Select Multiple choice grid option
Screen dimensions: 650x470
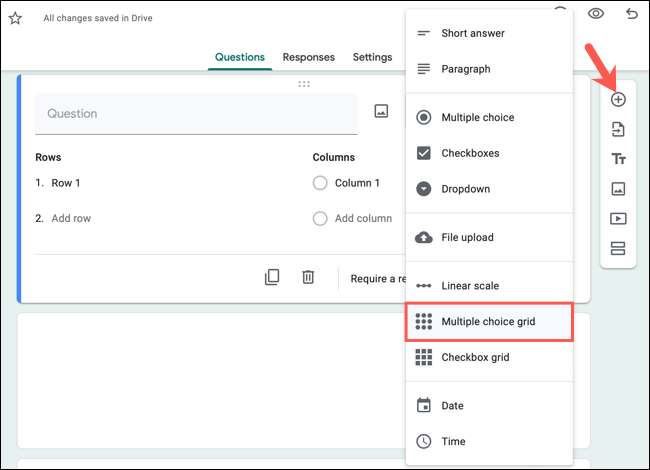point(490,322)
